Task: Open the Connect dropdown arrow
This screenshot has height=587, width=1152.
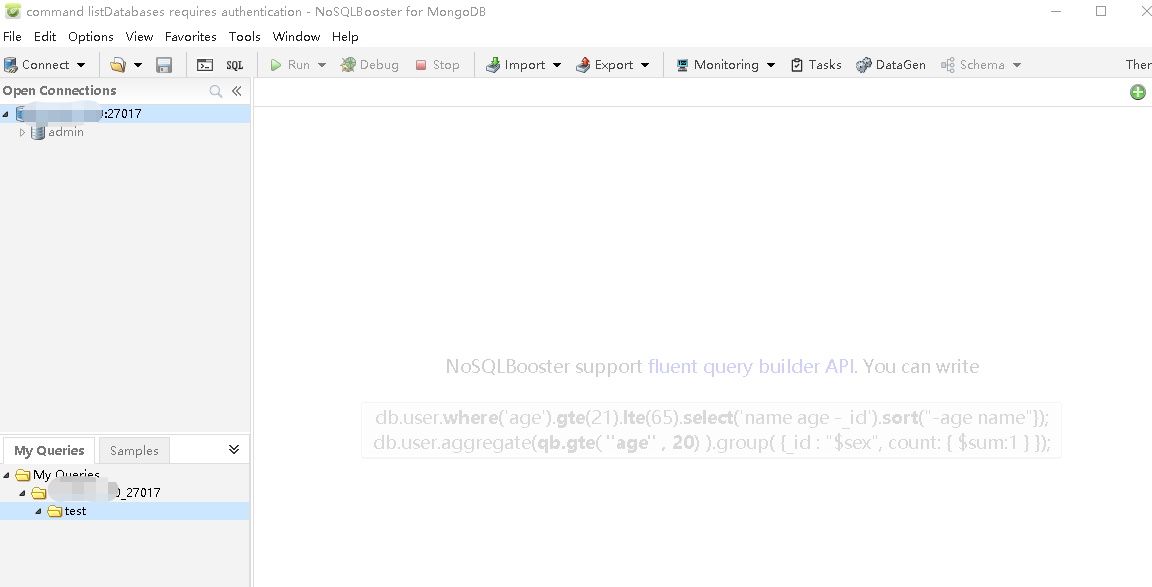Action: (x=81, y=65)
